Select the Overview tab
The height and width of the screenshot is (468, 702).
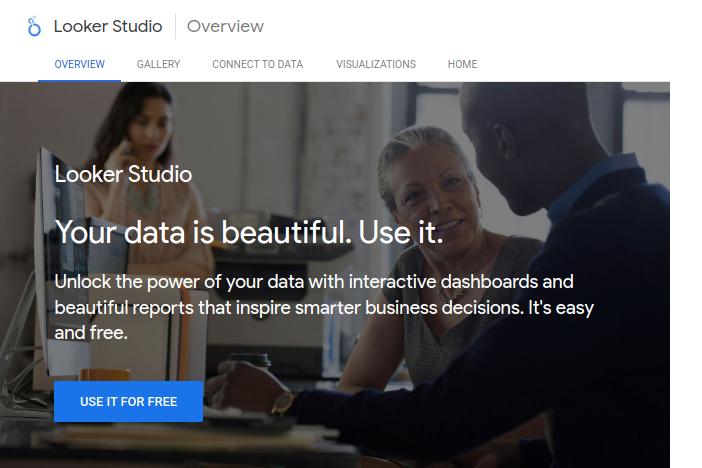[x=79, y=64]
